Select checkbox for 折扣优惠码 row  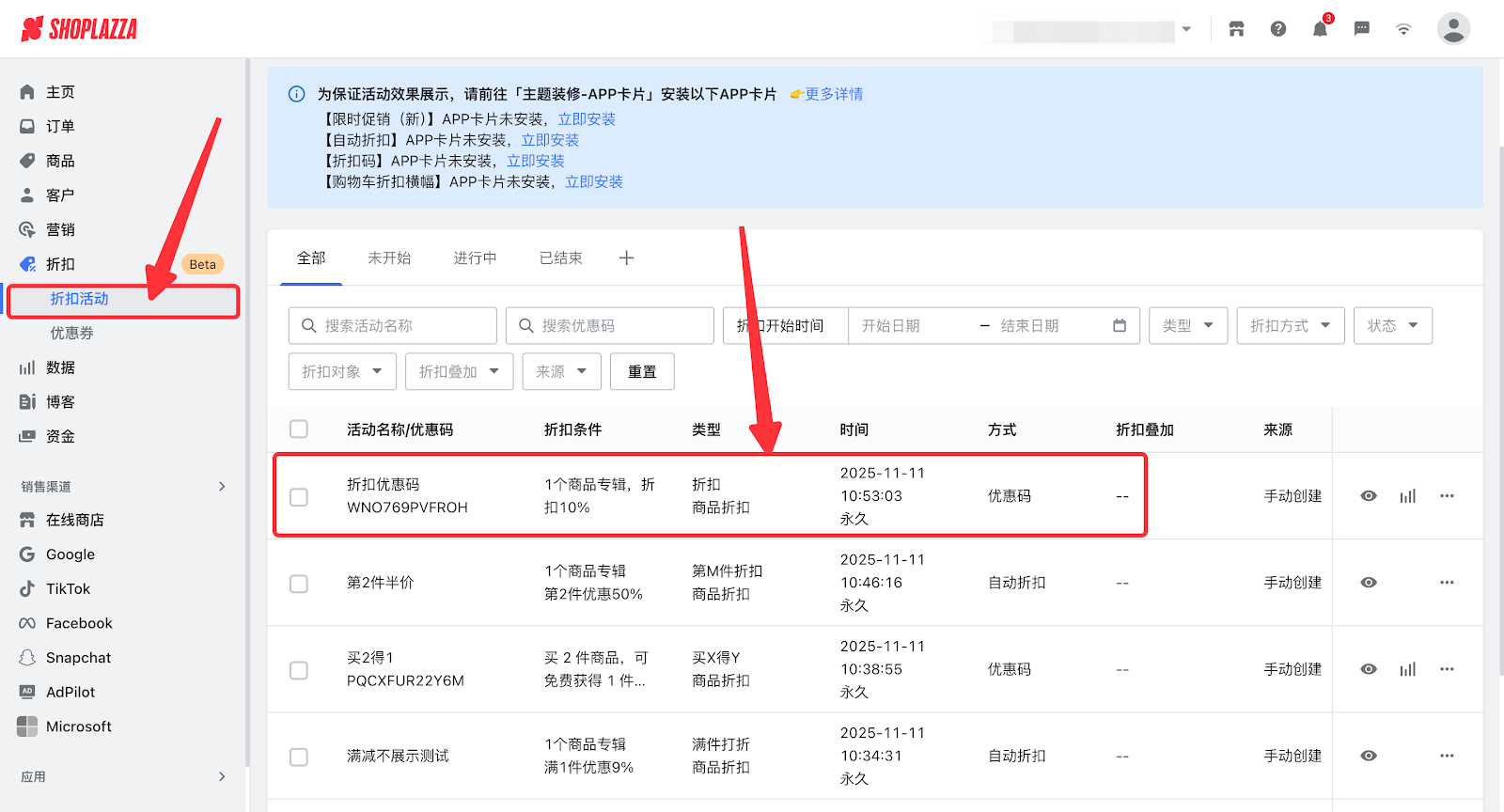(x=299, y=496)
